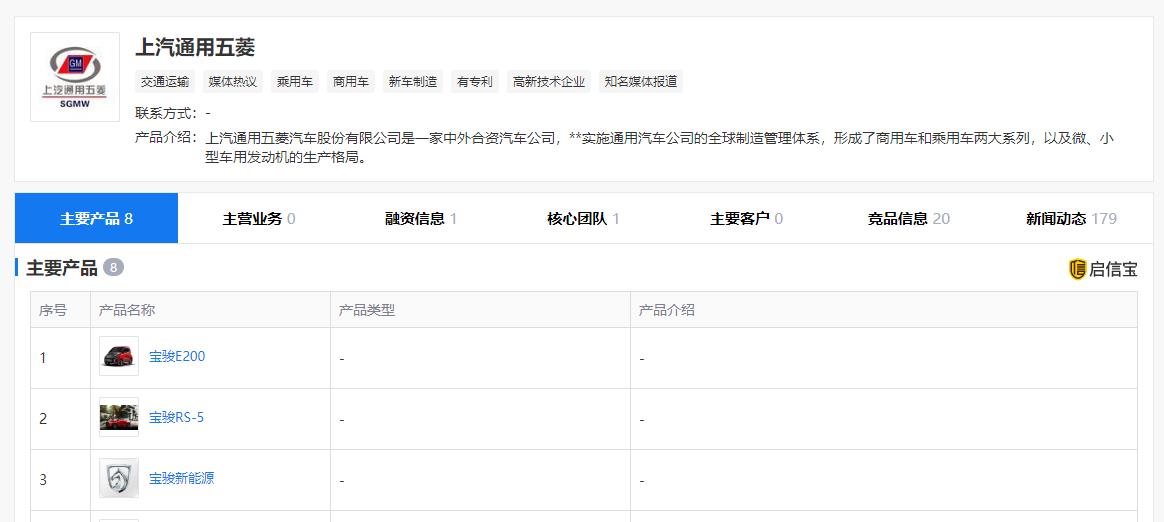Click the 上汽通用五菱 company title
The height and width of the screenshot is (522, 1164).
click(x=195, y=48)
